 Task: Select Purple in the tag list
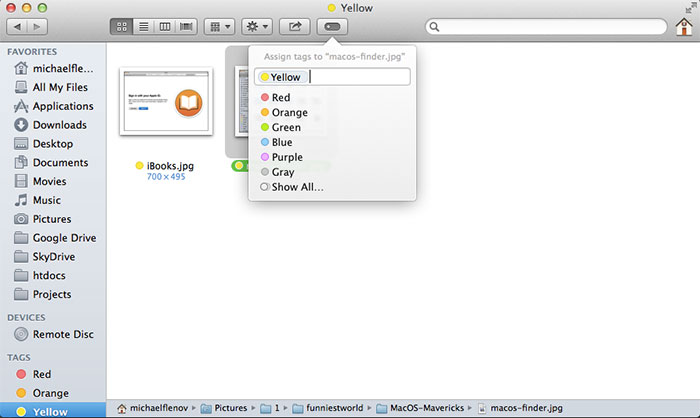[287, 157]
